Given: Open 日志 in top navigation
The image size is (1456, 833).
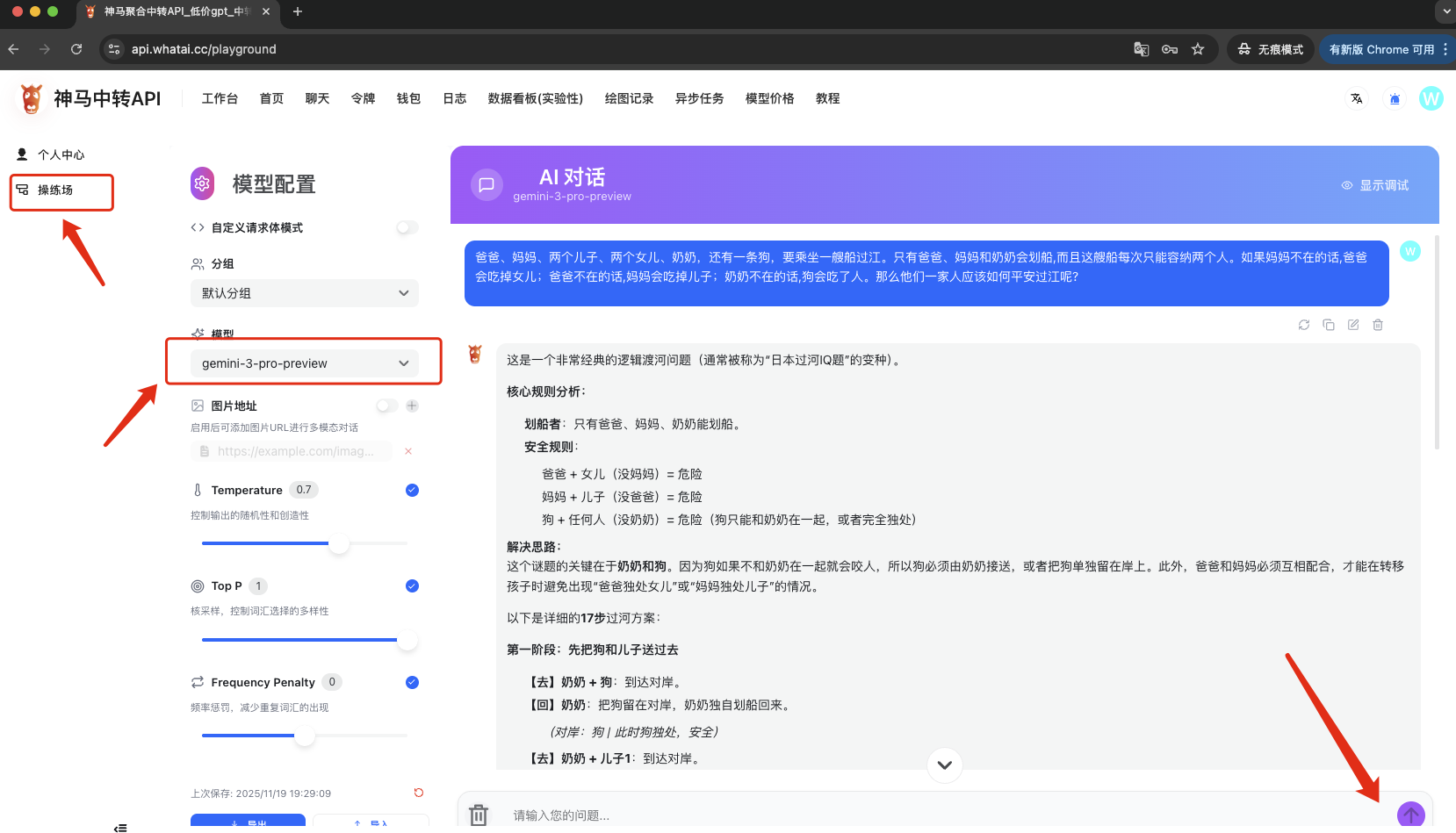Looking at the screenshot, I should coord(454,98).
